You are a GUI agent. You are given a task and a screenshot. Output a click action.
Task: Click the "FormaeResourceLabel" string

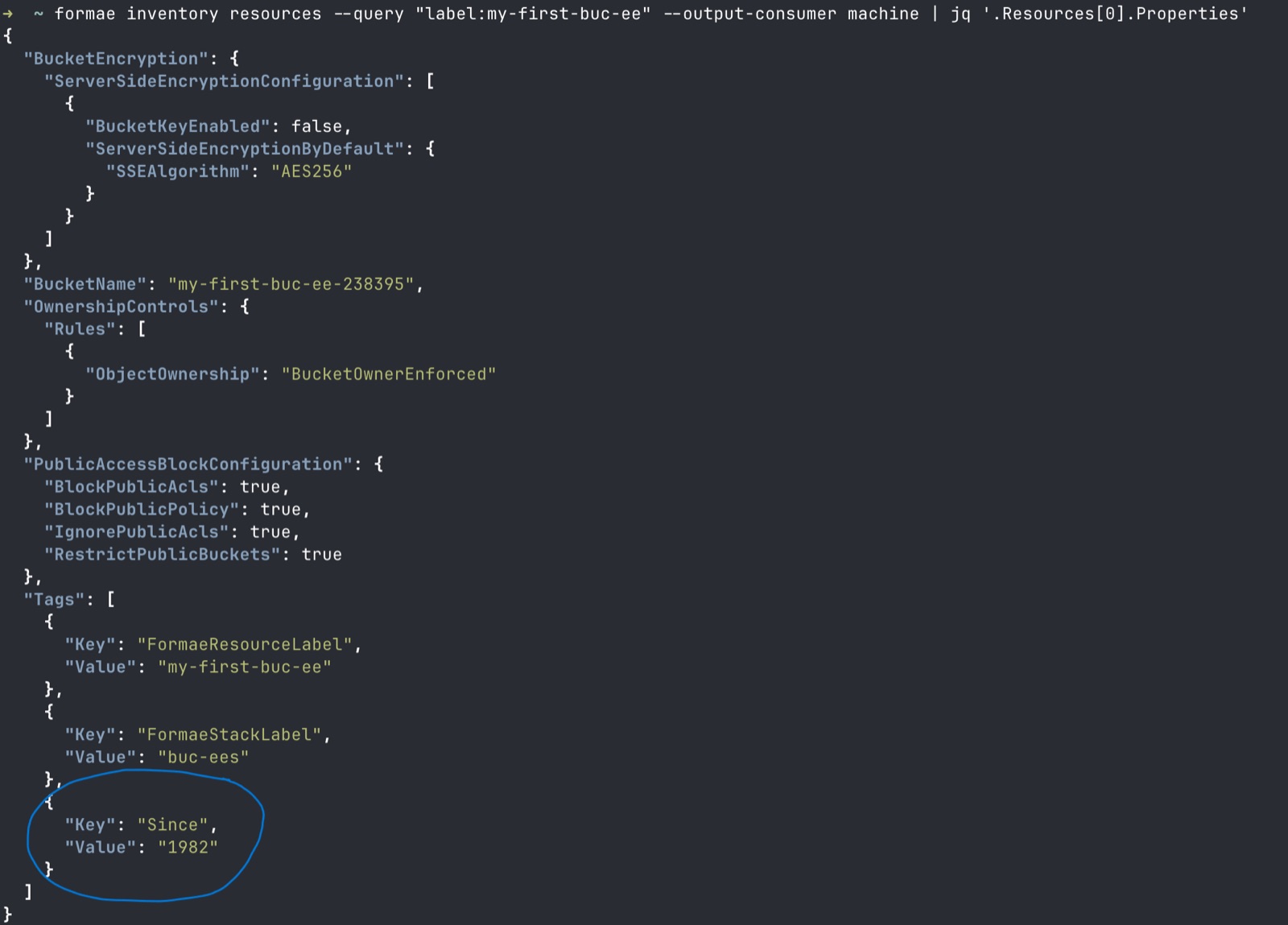(245, 645)
